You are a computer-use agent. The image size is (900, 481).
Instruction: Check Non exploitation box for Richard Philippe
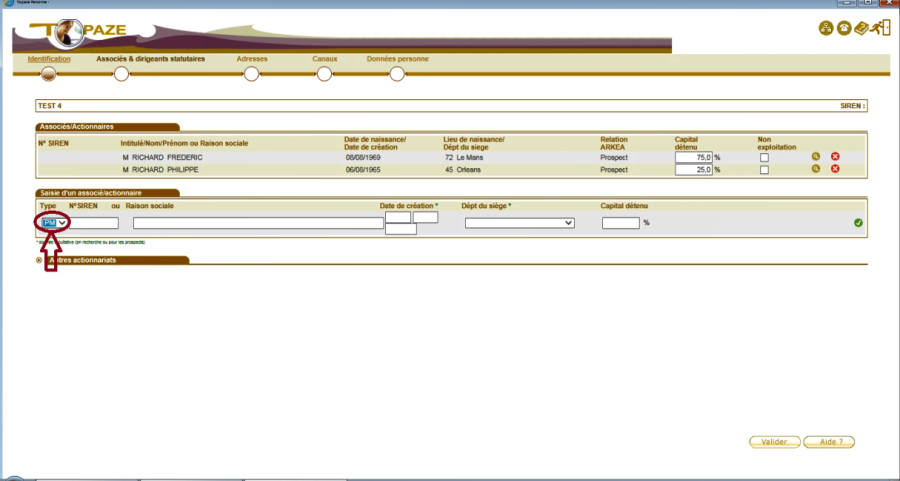[764, 170]
